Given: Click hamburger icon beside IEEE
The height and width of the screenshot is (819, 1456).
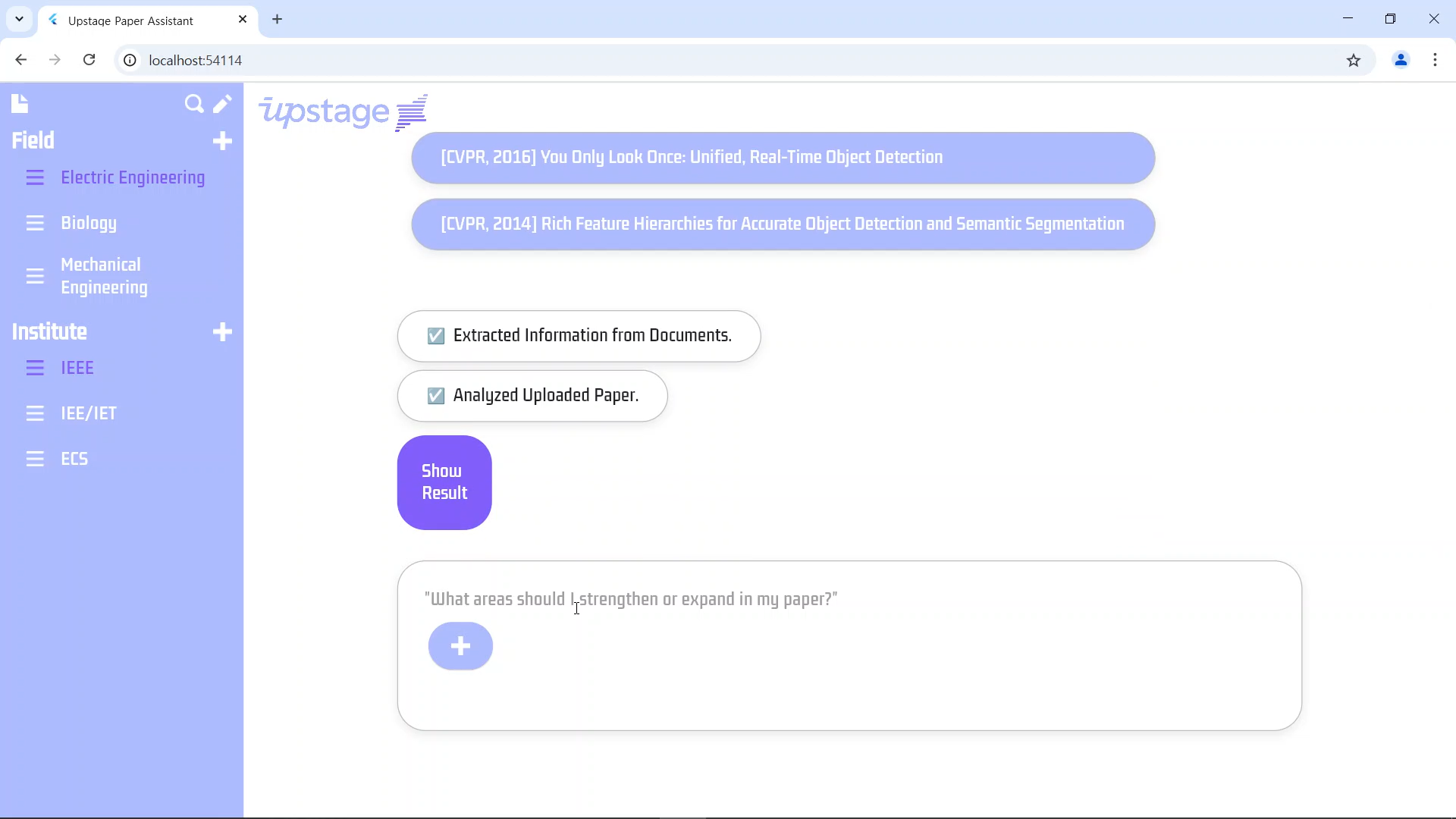Looking at the screenshot, I should click(35, 368).
